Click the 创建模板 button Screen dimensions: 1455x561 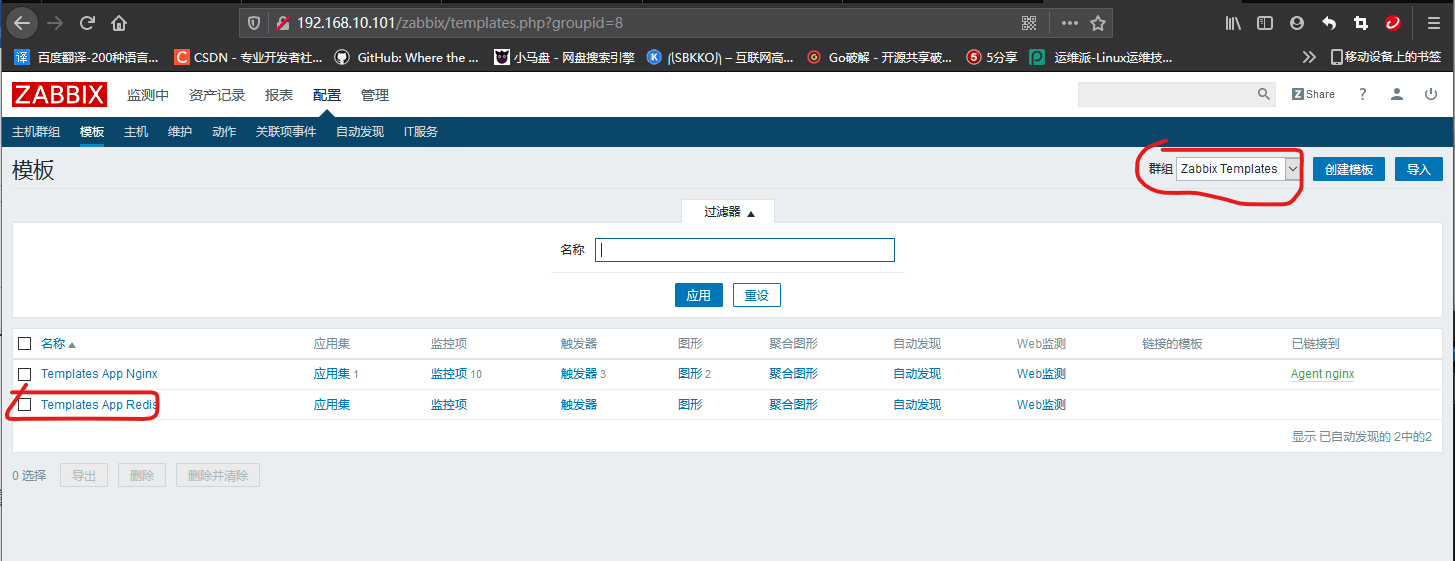coord(1349,169)
